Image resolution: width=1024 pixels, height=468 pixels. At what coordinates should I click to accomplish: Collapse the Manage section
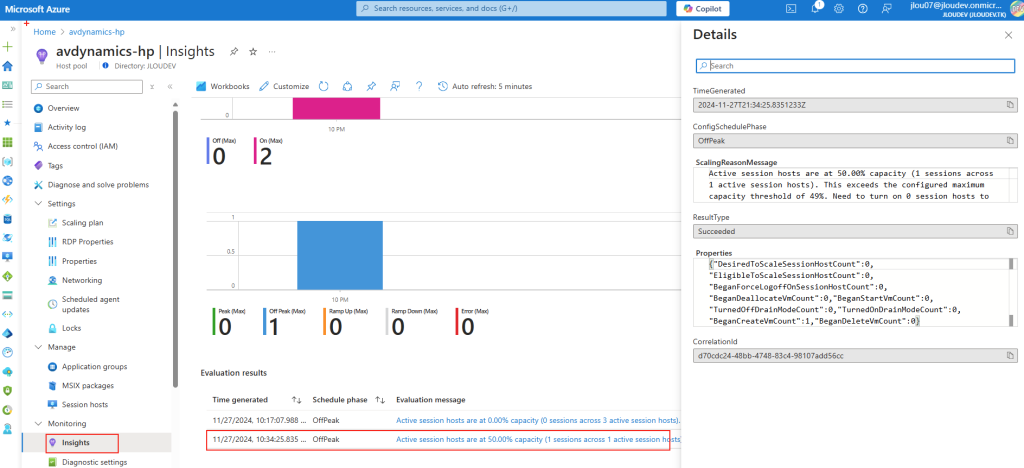coord(38,347)
